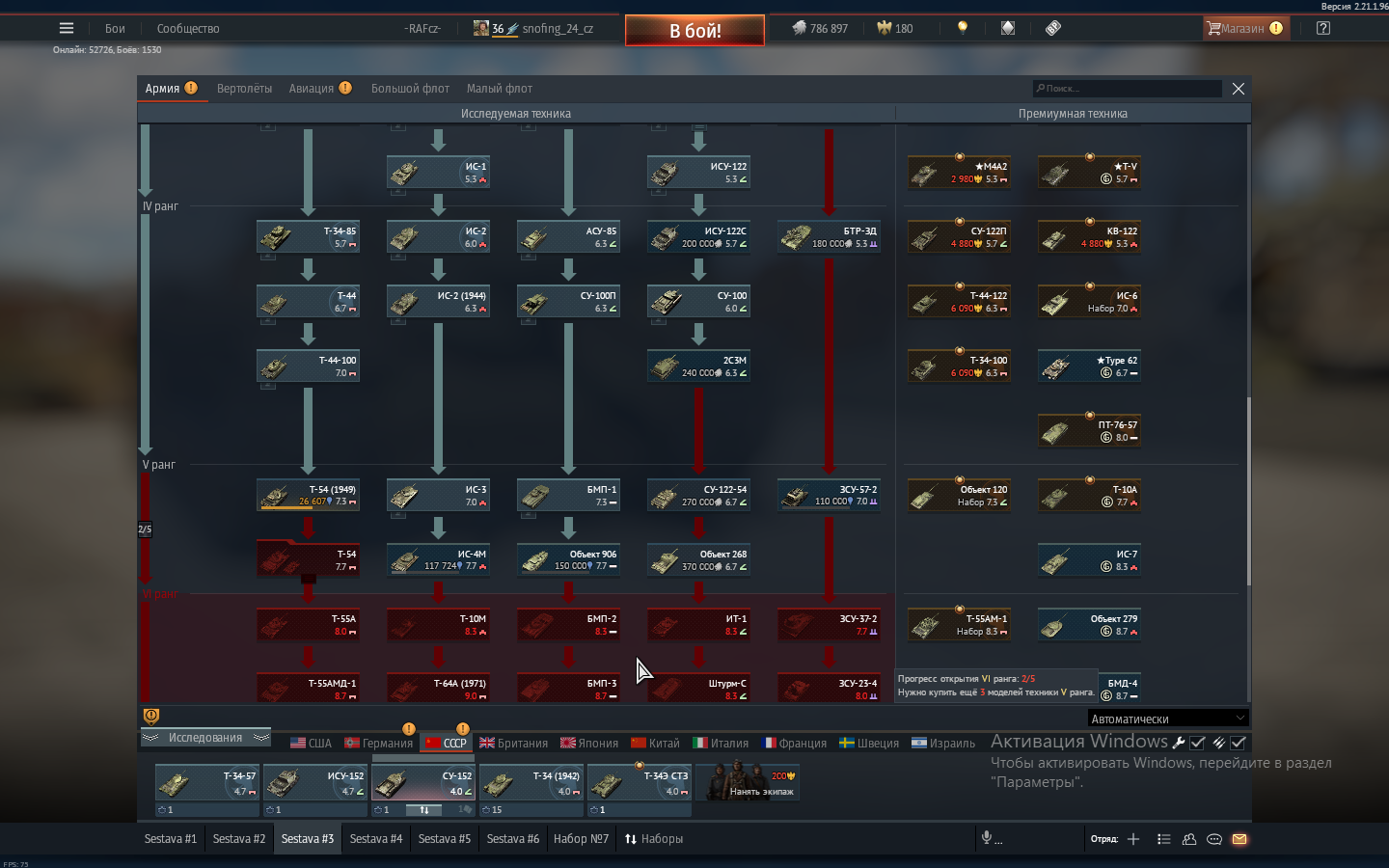Screen dimensions: 1389x868
Task: Select the Sestava #1 preset
Action: pyautogui.click(x=171, y=838)
